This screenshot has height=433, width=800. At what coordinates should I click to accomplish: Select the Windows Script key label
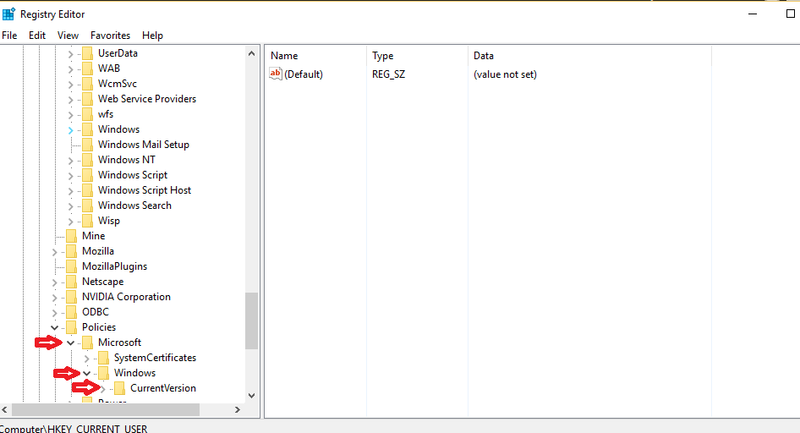point(133,175)
